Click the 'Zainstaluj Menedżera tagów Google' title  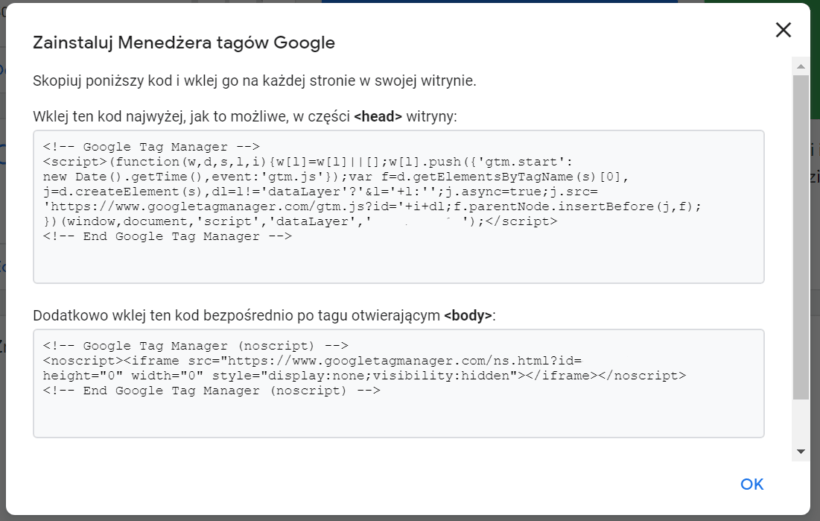coord(184,43)
